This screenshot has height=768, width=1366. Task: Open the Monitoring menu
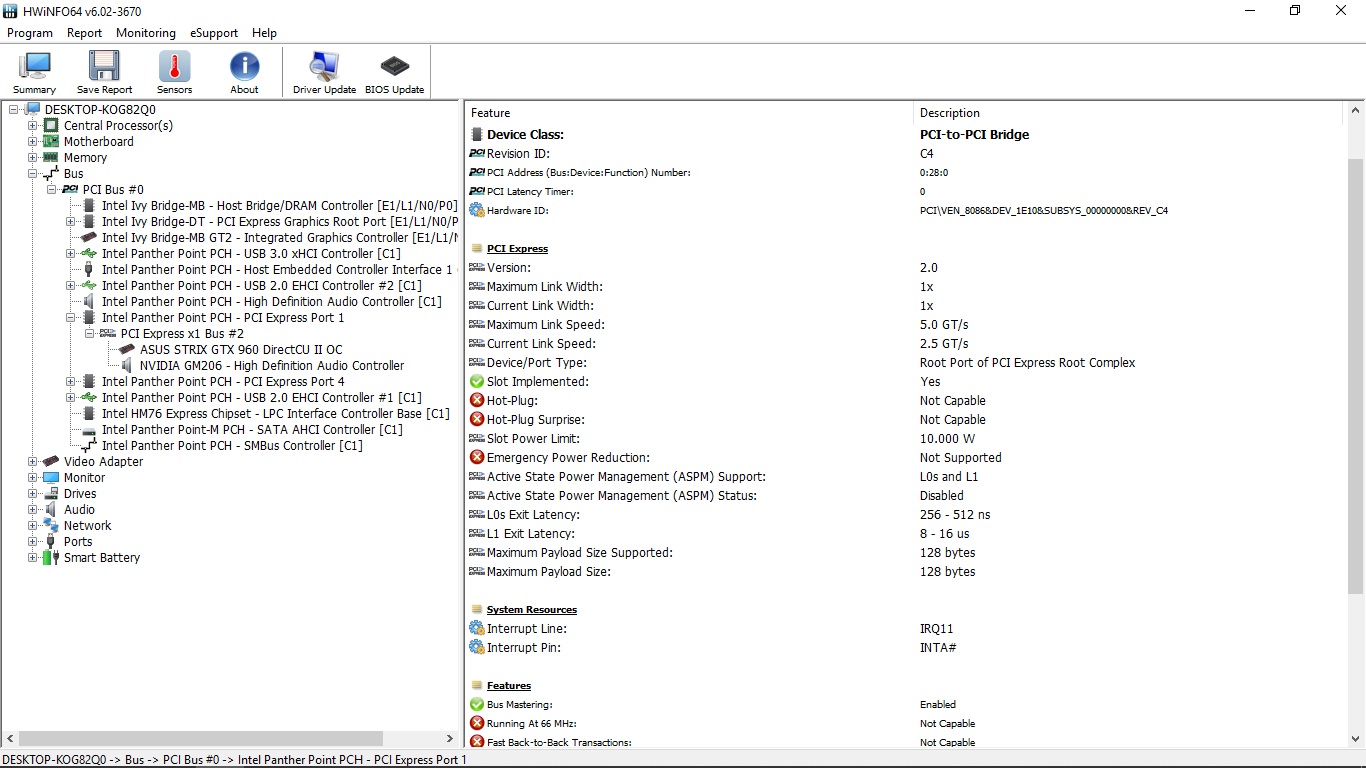click(146, 33)
